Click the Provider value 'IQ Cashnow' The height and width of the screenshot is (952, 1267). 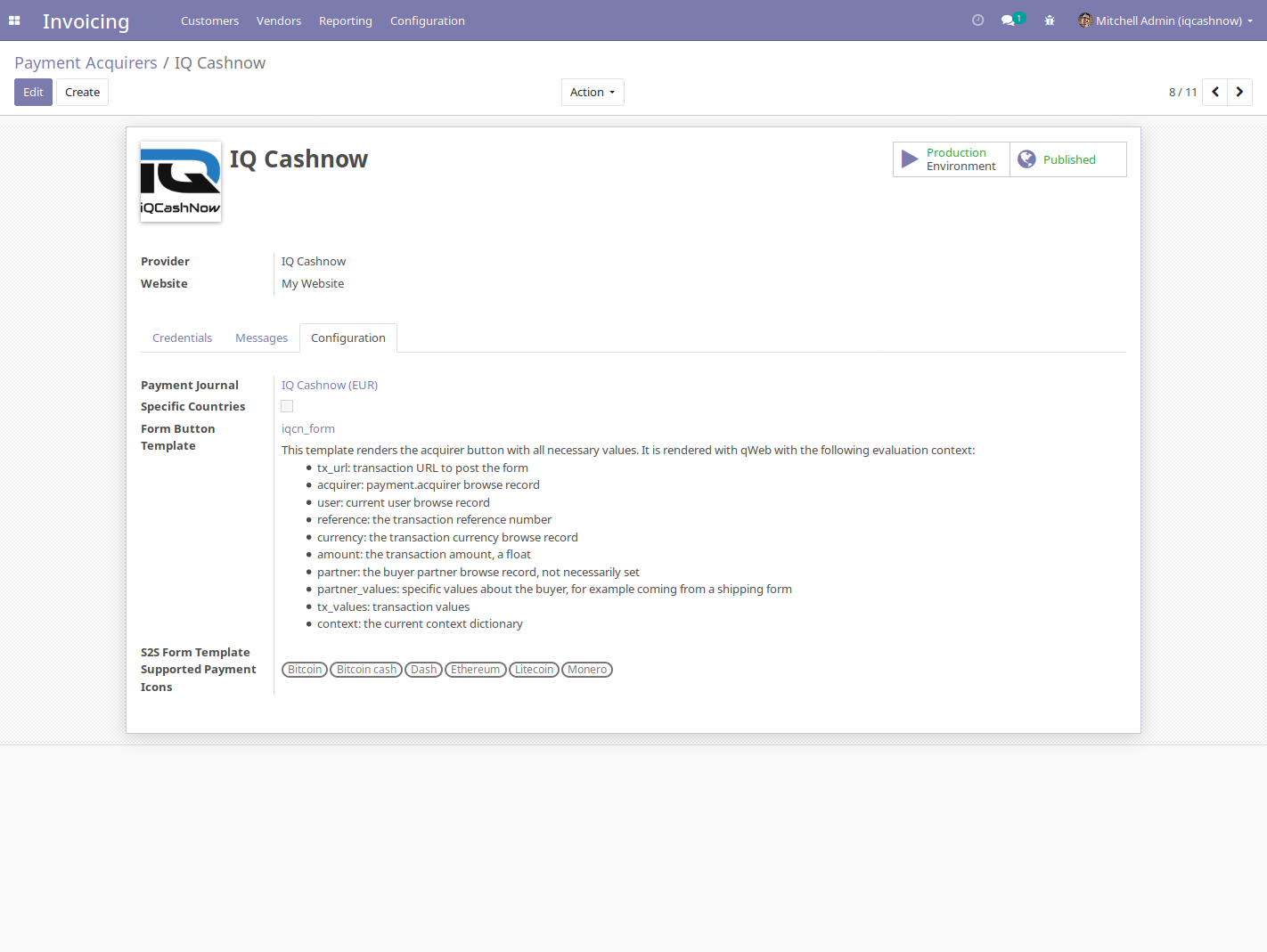click(314, 261)
